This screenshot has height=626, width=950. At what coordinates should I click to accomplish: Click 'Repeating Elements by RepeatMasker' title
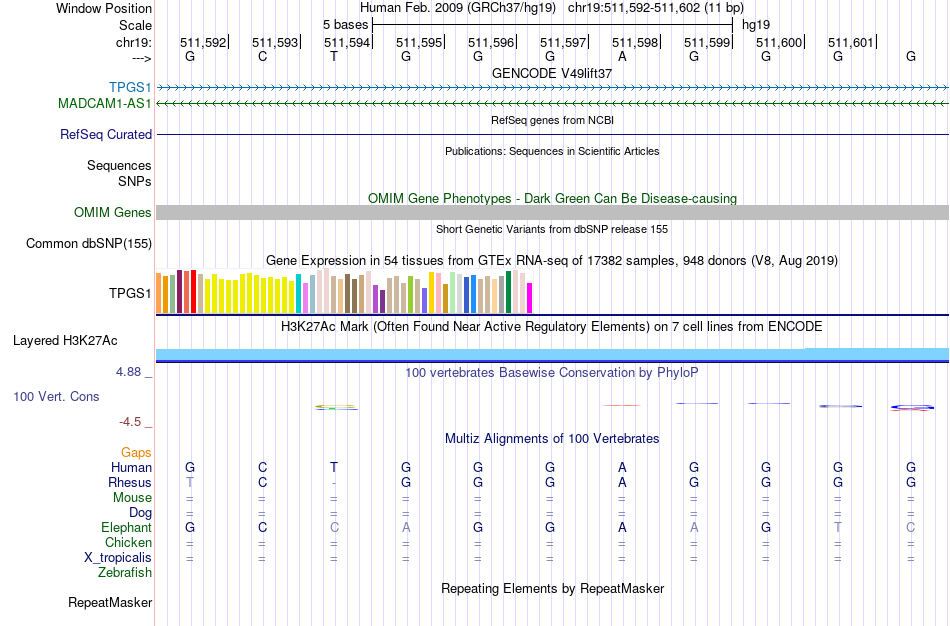coord(553,588)
